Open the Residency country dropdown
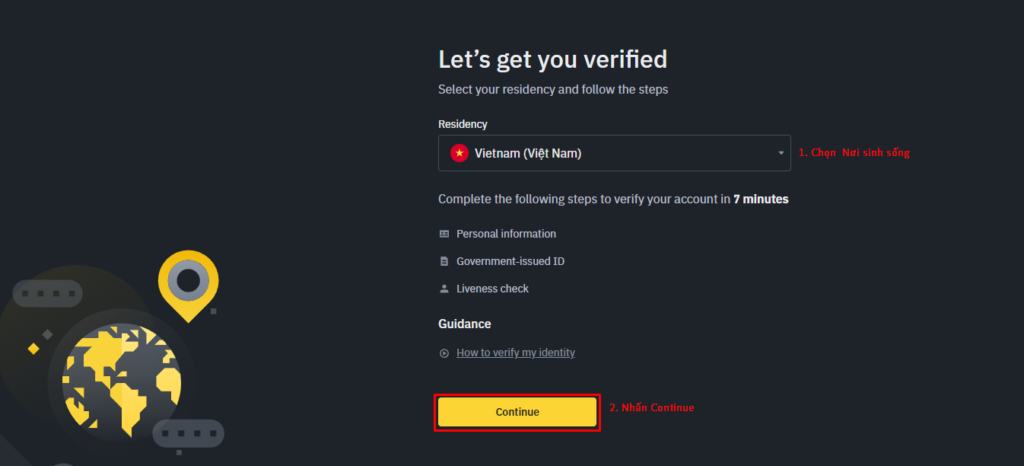The height and width of the screenshot is (466, 1024). (x=614, y=153)
